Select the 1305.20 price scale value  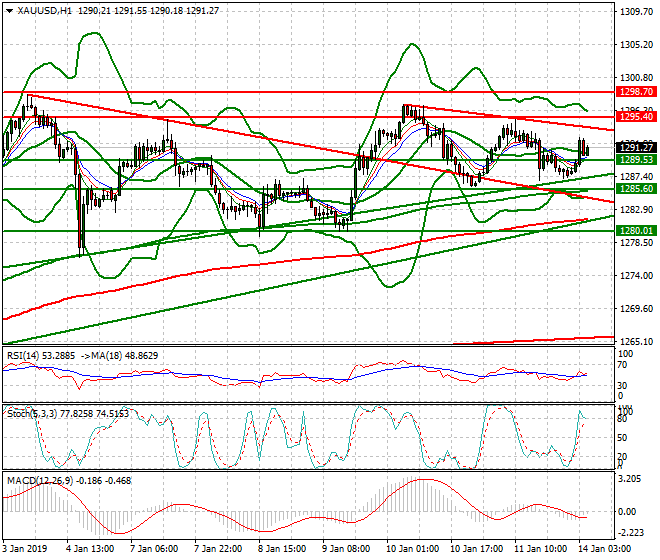point(637,45)
